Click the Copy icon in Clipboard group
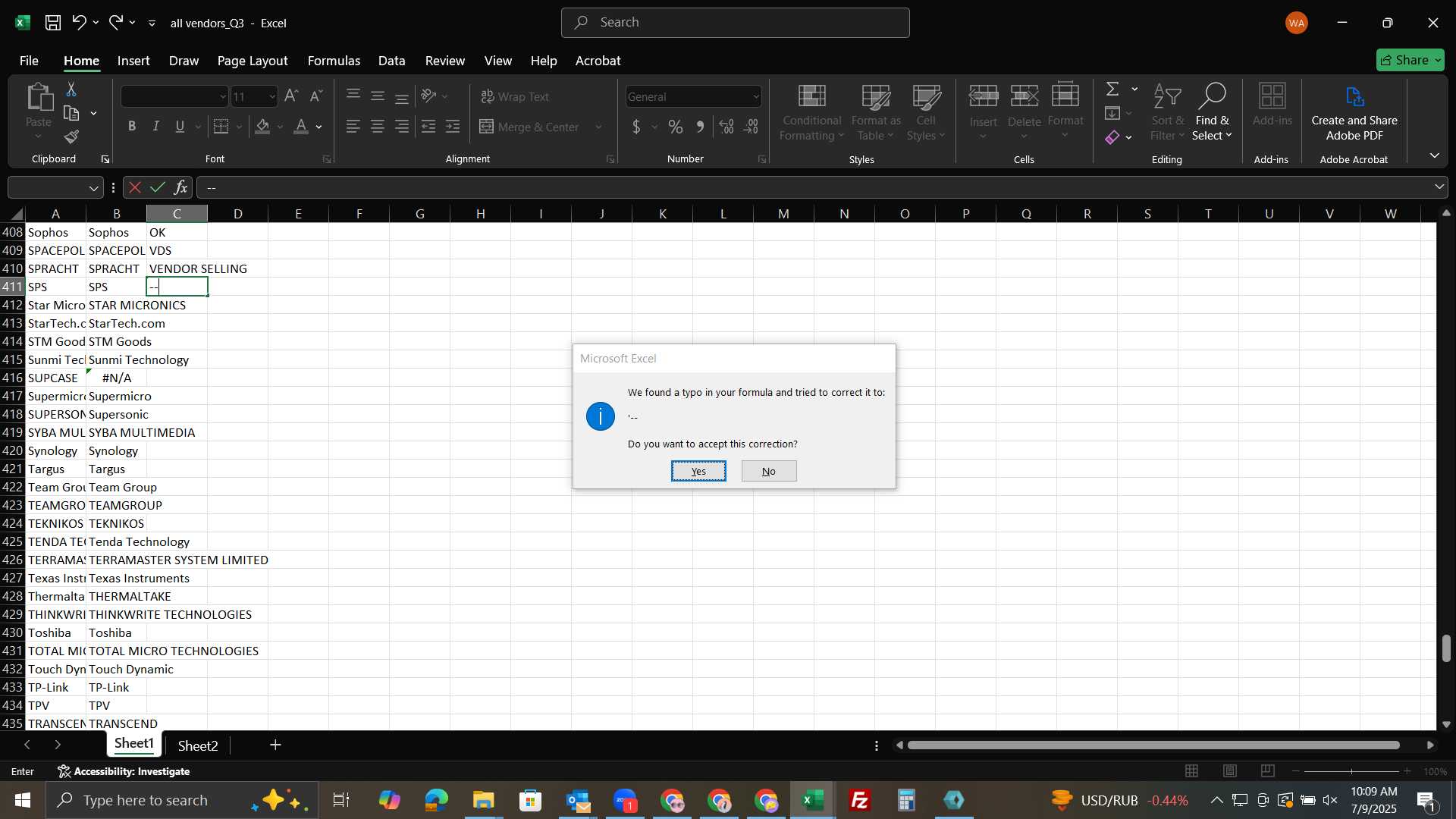This screenshot has width=1456, height=819. pyautogui.click(x=71, y=114)
